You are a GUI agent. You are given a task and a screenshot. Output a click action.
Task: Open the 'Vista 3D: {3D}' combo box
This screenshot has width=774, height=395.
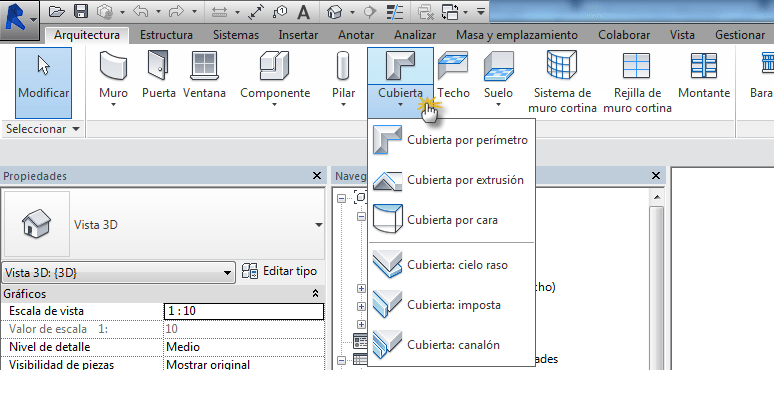[x=118, y=273]
